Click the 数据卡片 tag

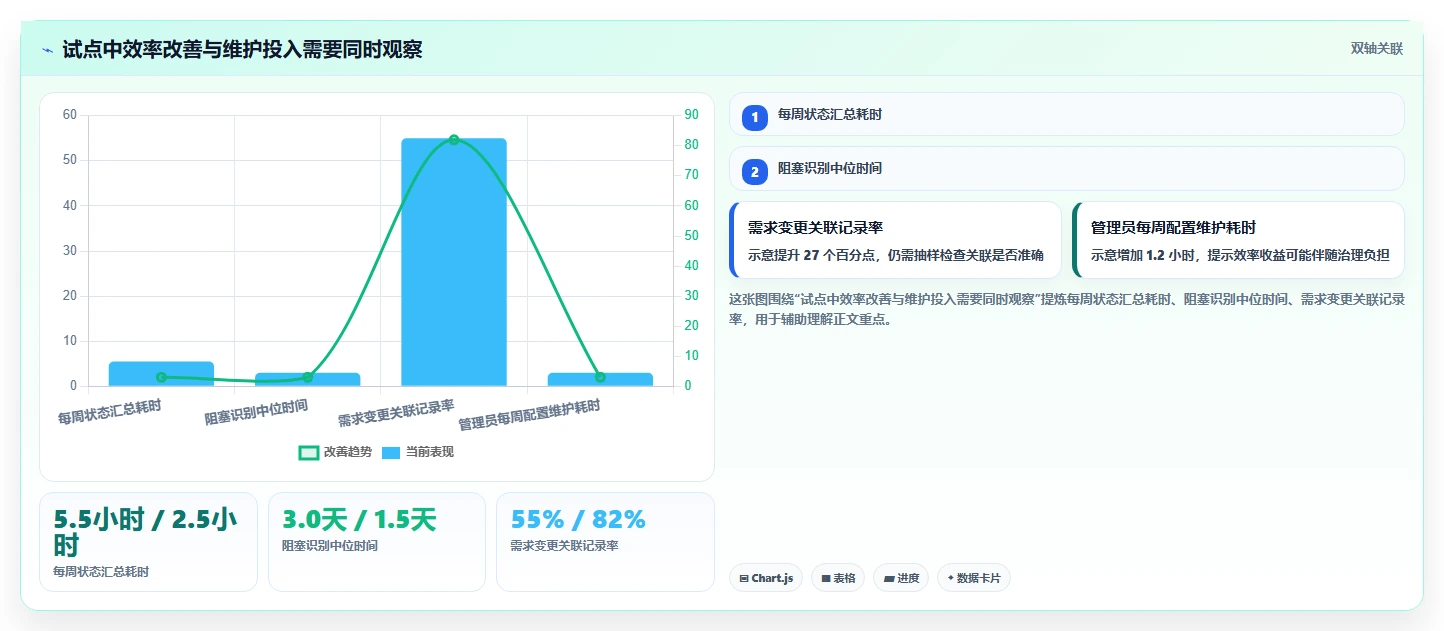click(974, 578)
